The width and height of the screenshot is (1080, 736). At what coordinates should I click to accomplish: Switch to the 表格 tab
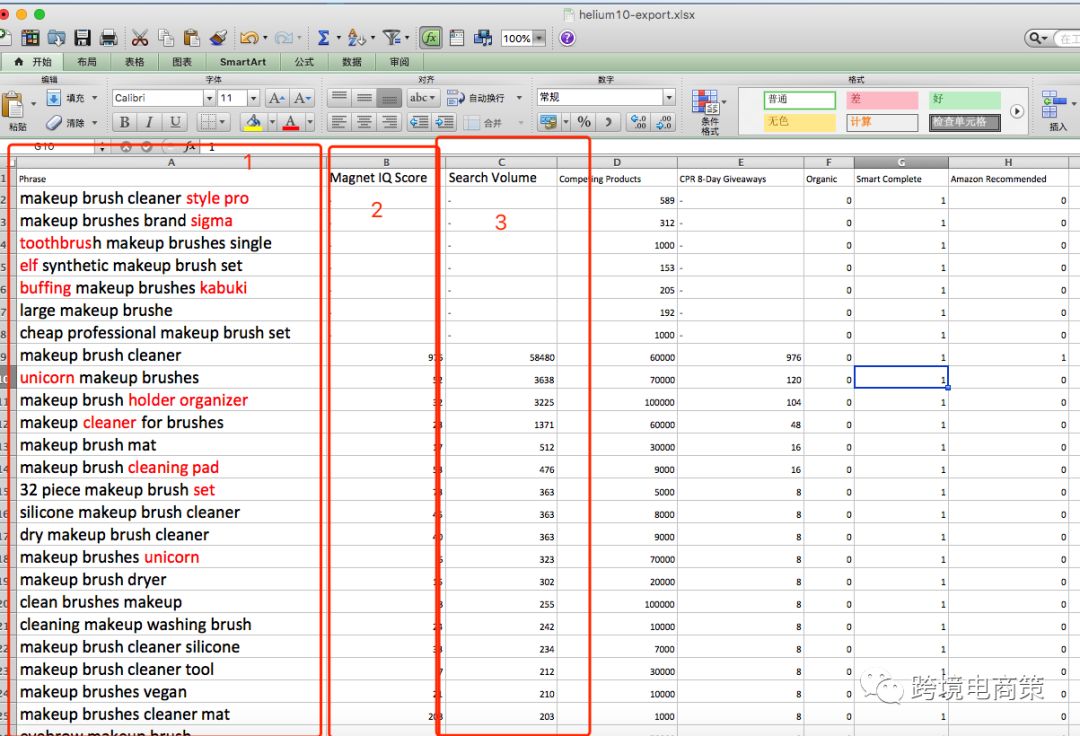pos(134,62)
